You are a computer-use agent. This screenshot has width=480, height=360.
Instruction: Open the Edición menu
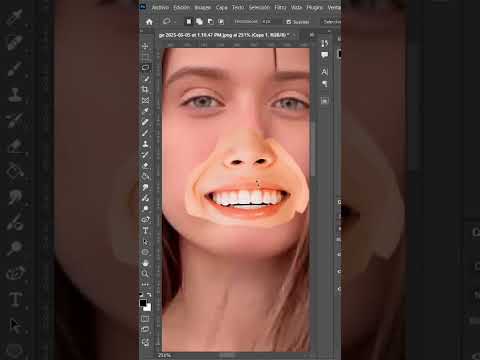tap(181, 7)
